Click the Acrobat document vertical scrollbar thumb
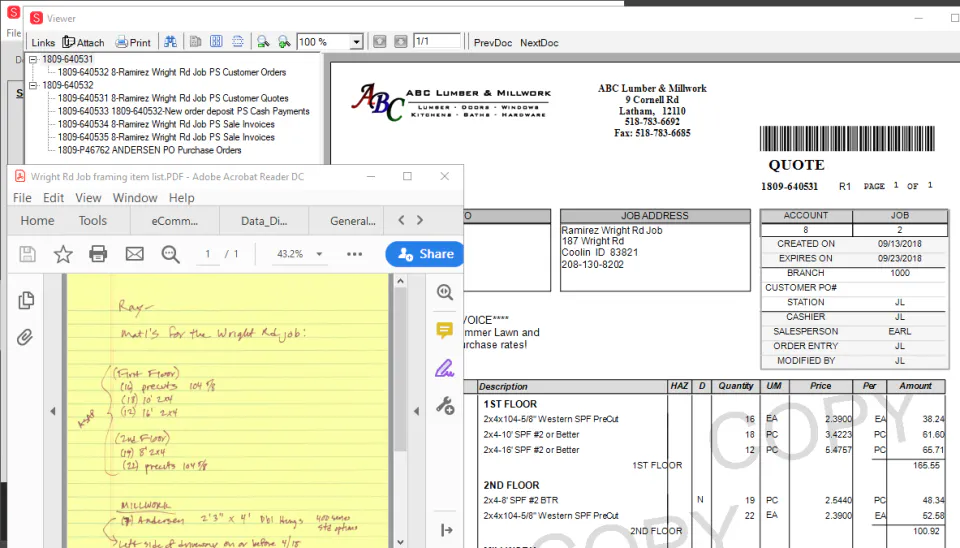 coord(400,370)
